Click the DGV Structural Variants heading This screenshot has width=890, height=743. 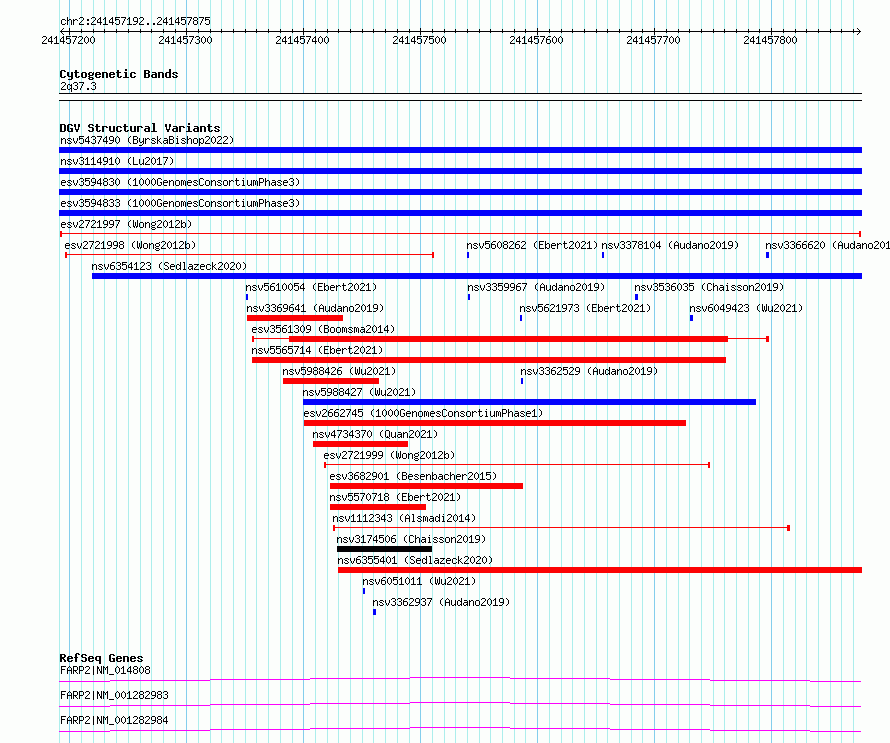pos(140,128)
